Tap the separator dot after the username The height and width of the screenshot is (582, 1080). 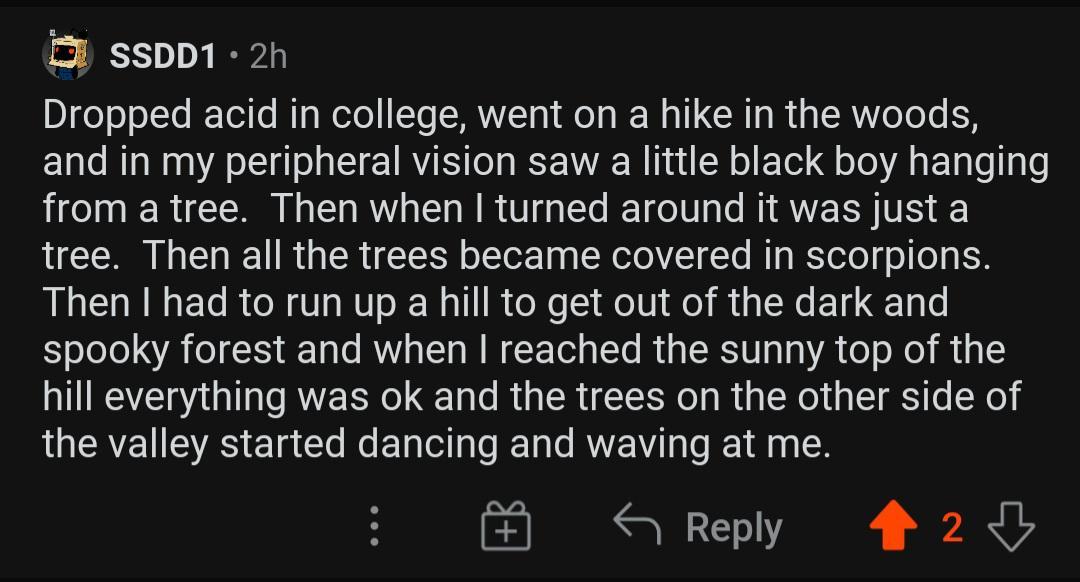pyautogui.click(x=232, y=57)
